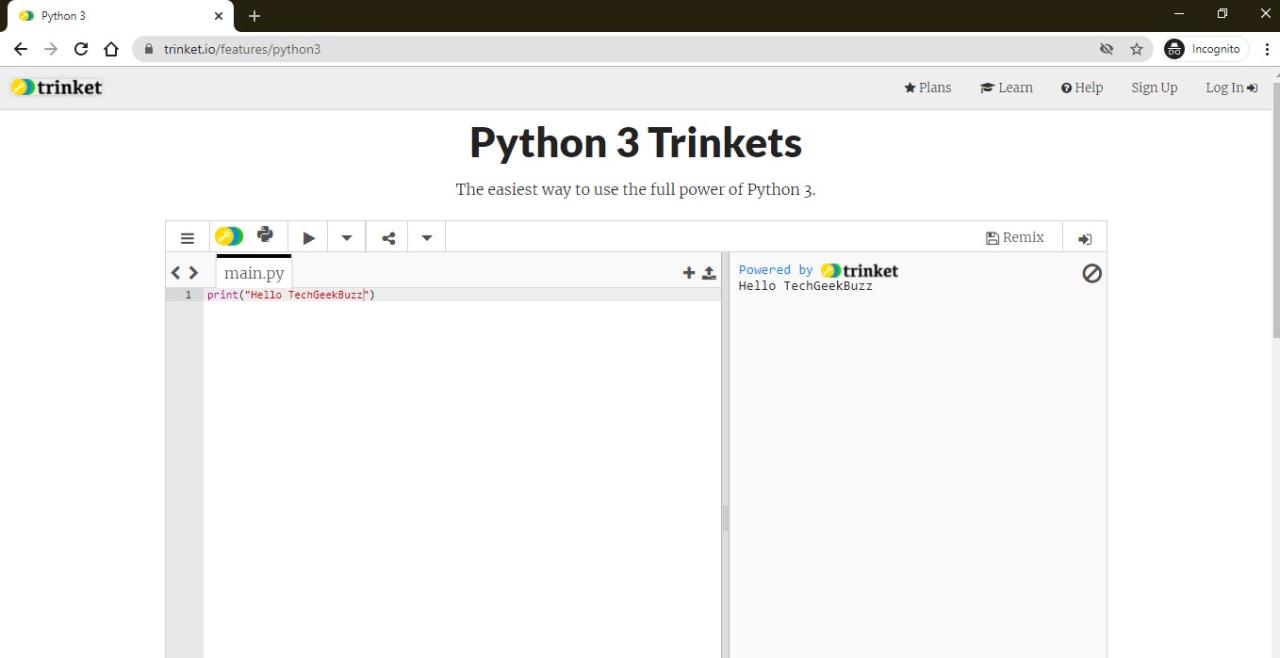
Task: Add a new file with the plus icon
Action: (689, 272)
